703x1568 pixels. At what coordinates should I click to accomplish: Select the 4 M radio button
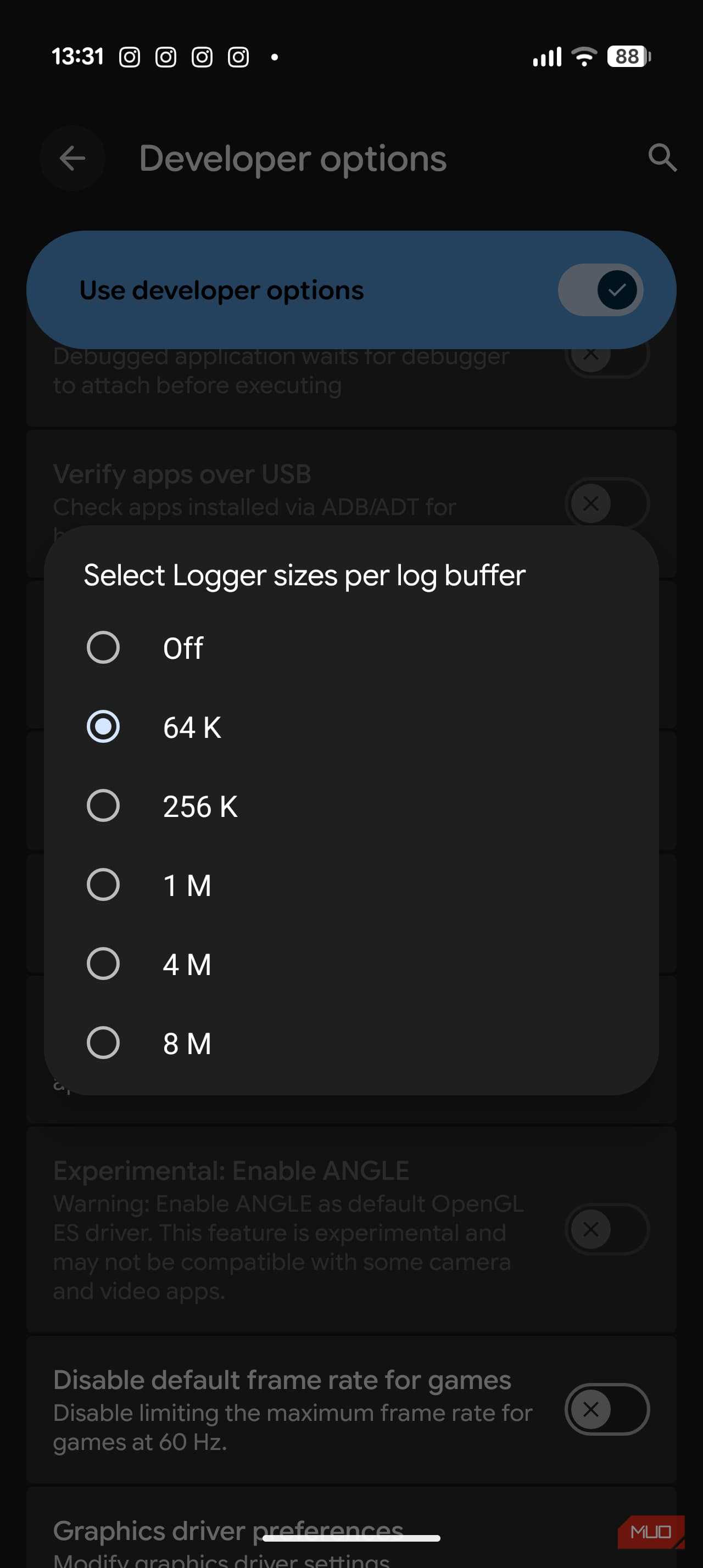(x=103, y=964)
